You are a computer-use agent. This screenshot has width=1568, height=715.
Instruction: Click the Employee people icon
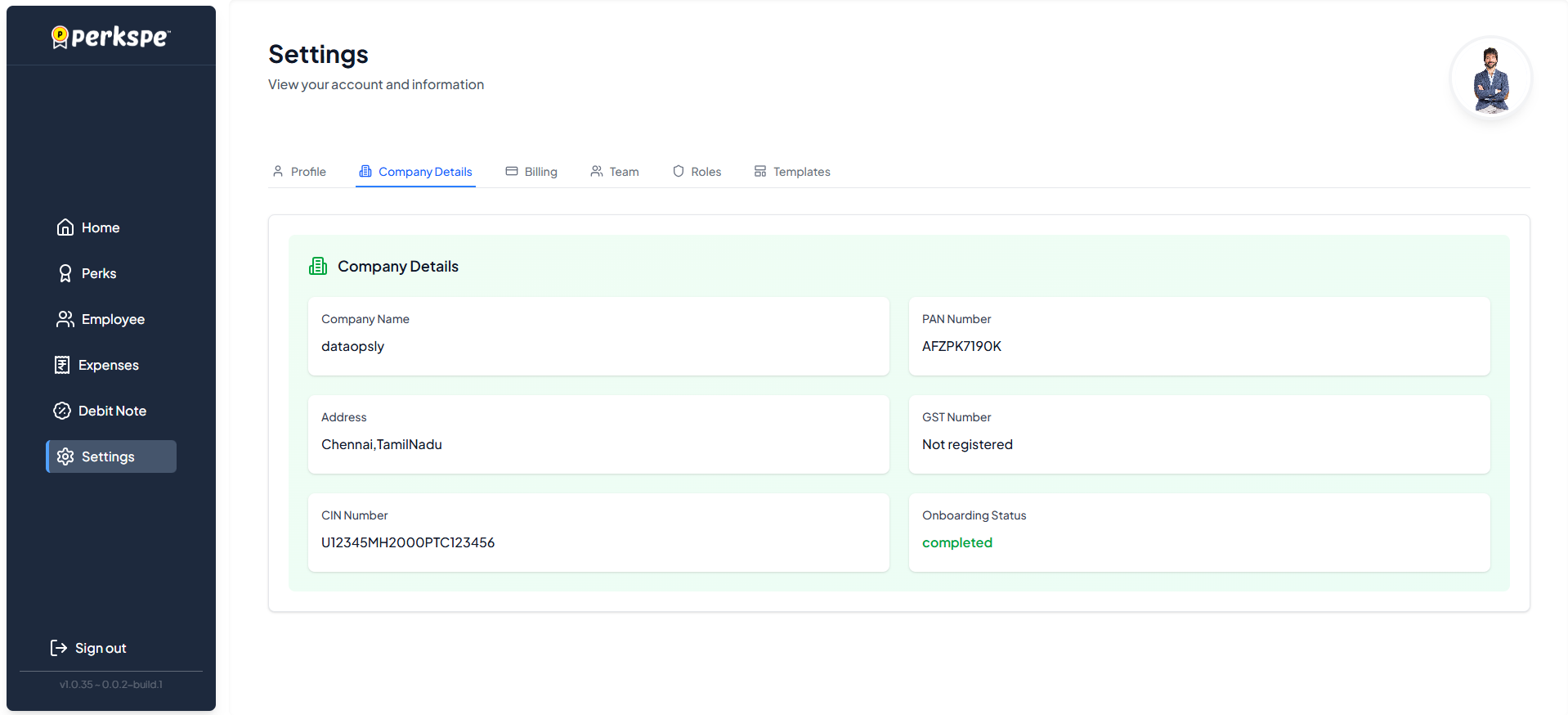click(65, 319)
